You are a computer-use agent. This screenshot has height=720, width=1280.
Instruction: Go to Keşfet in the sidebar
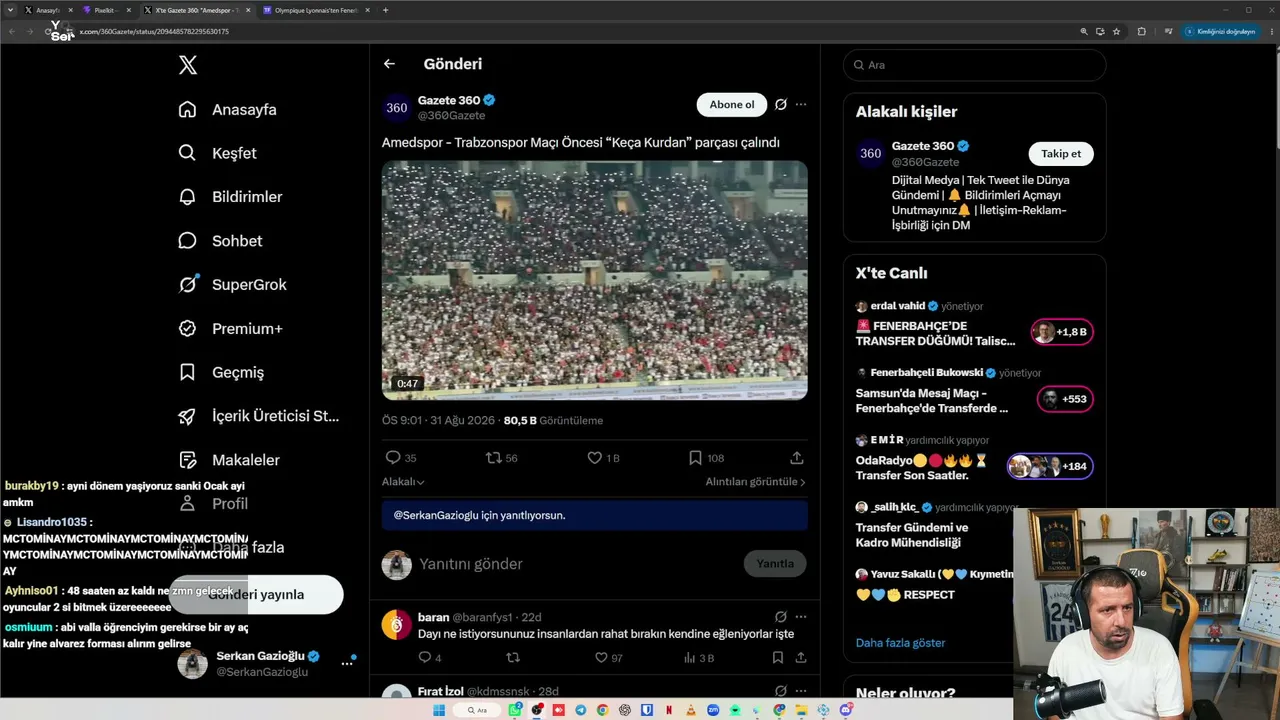tap(217, 153)
